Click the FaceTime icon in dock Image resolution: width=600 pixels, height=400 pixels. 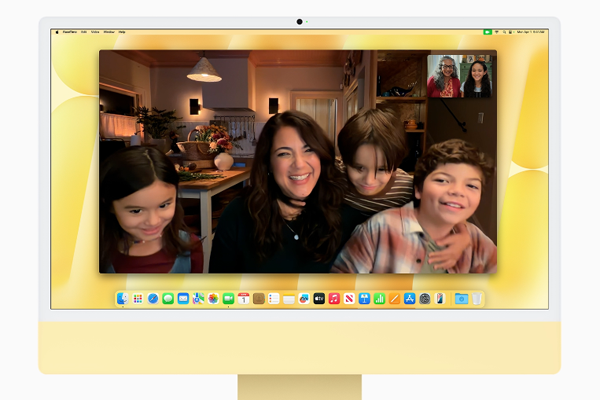(228, 298)
